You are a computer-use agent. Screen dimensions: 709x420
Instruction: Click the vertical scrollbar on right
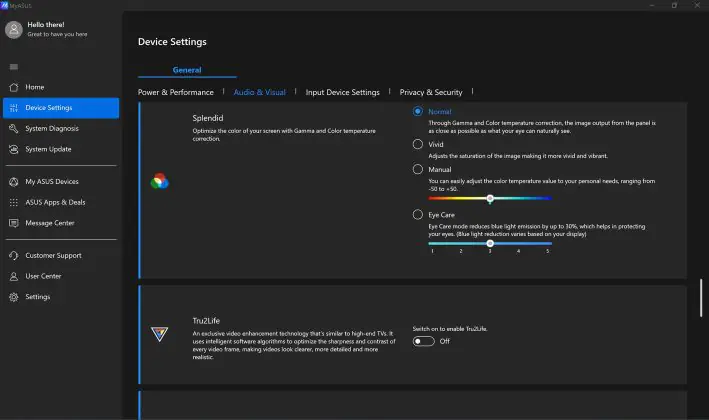[x=701, y=297]
